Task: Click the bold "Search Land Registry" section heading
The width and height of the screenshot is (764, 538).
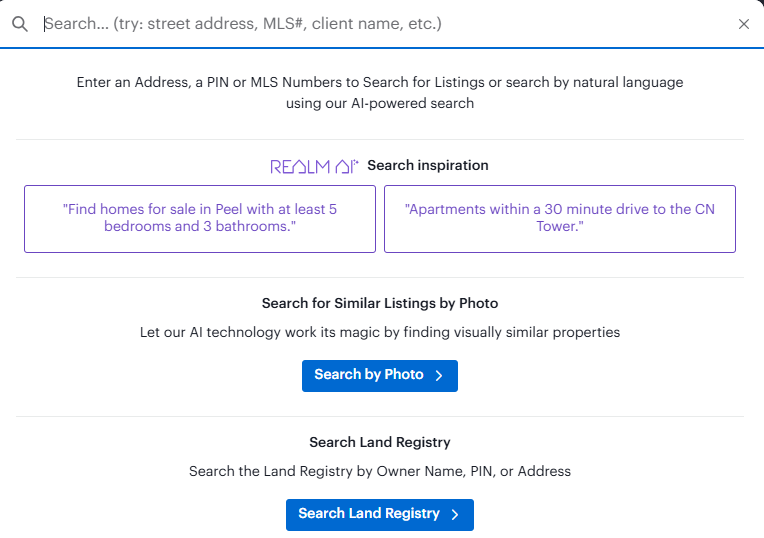Action: point(380,442)
